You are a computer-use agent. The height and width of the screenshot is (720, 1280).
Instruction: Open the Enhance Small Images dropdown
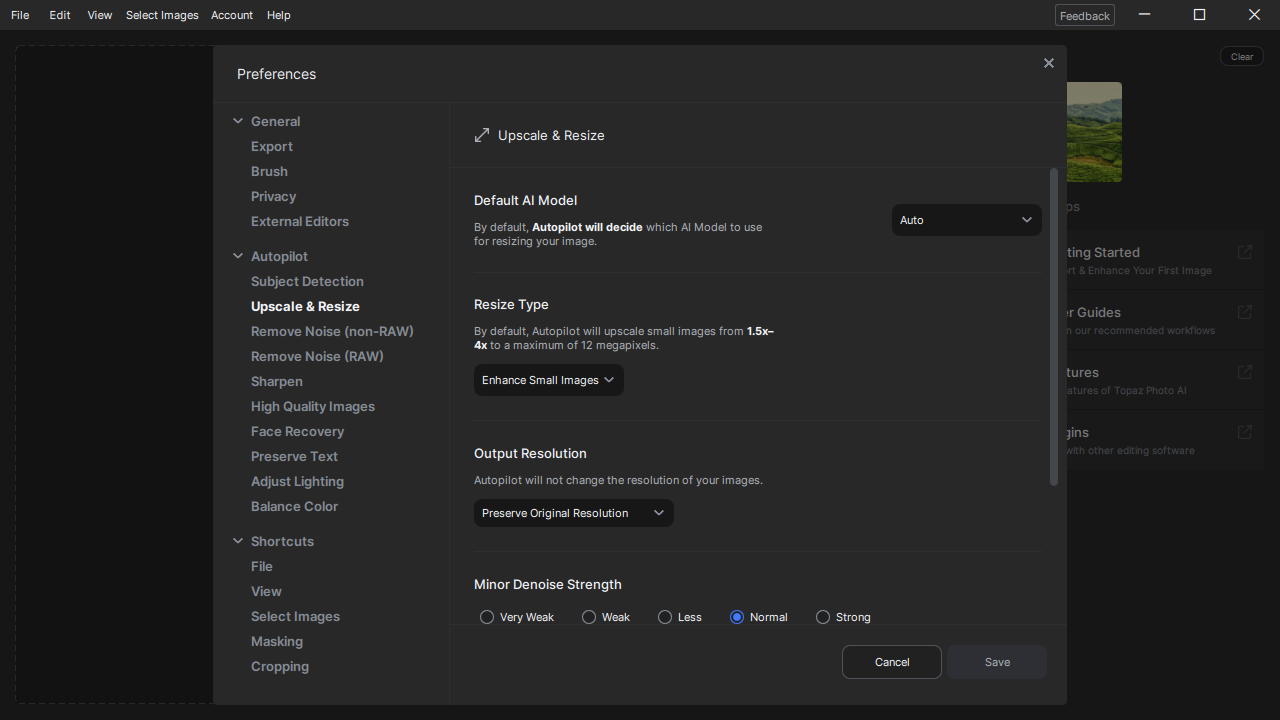548,380
